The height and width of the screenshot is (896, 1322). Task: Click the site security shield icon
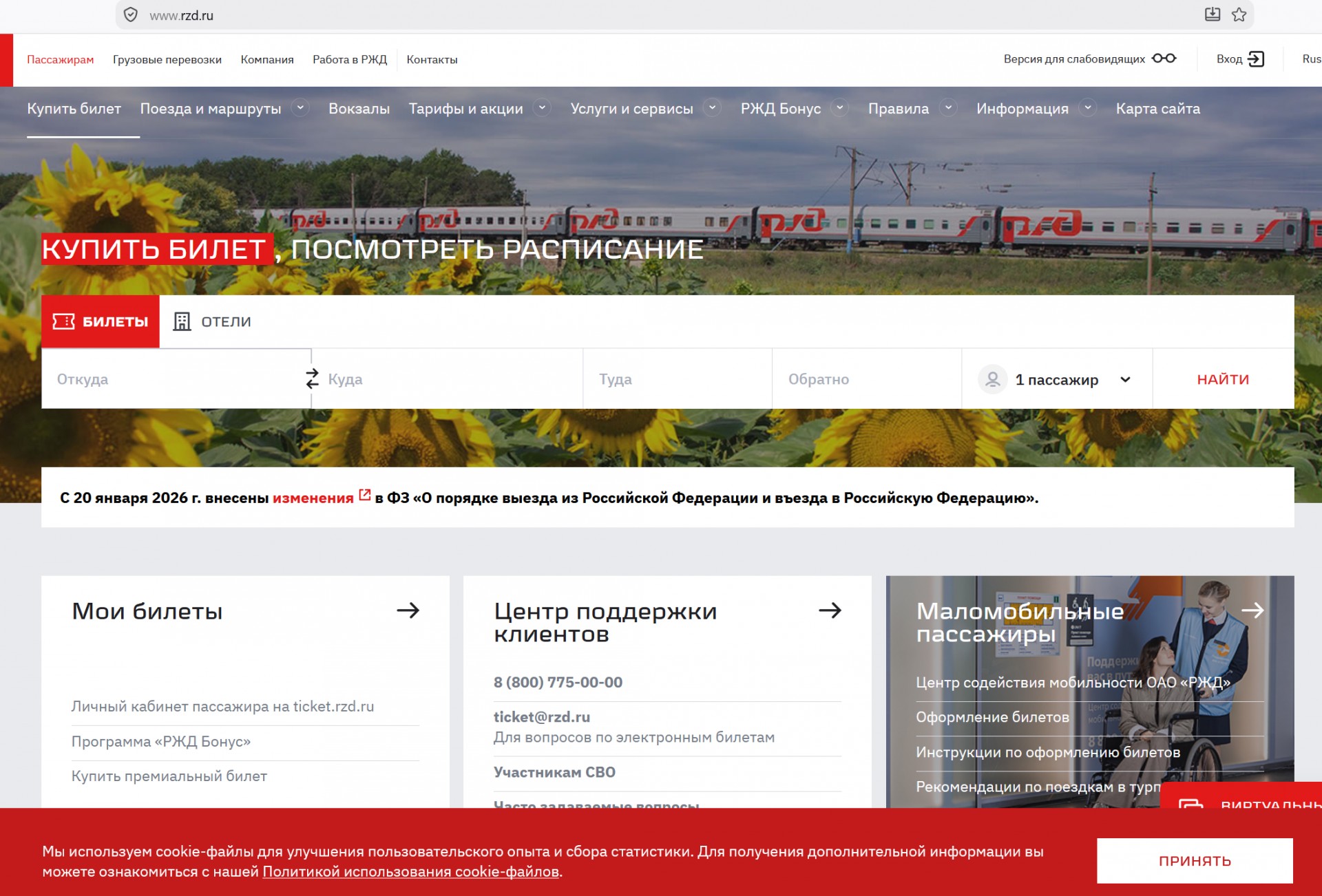point(130,15)
